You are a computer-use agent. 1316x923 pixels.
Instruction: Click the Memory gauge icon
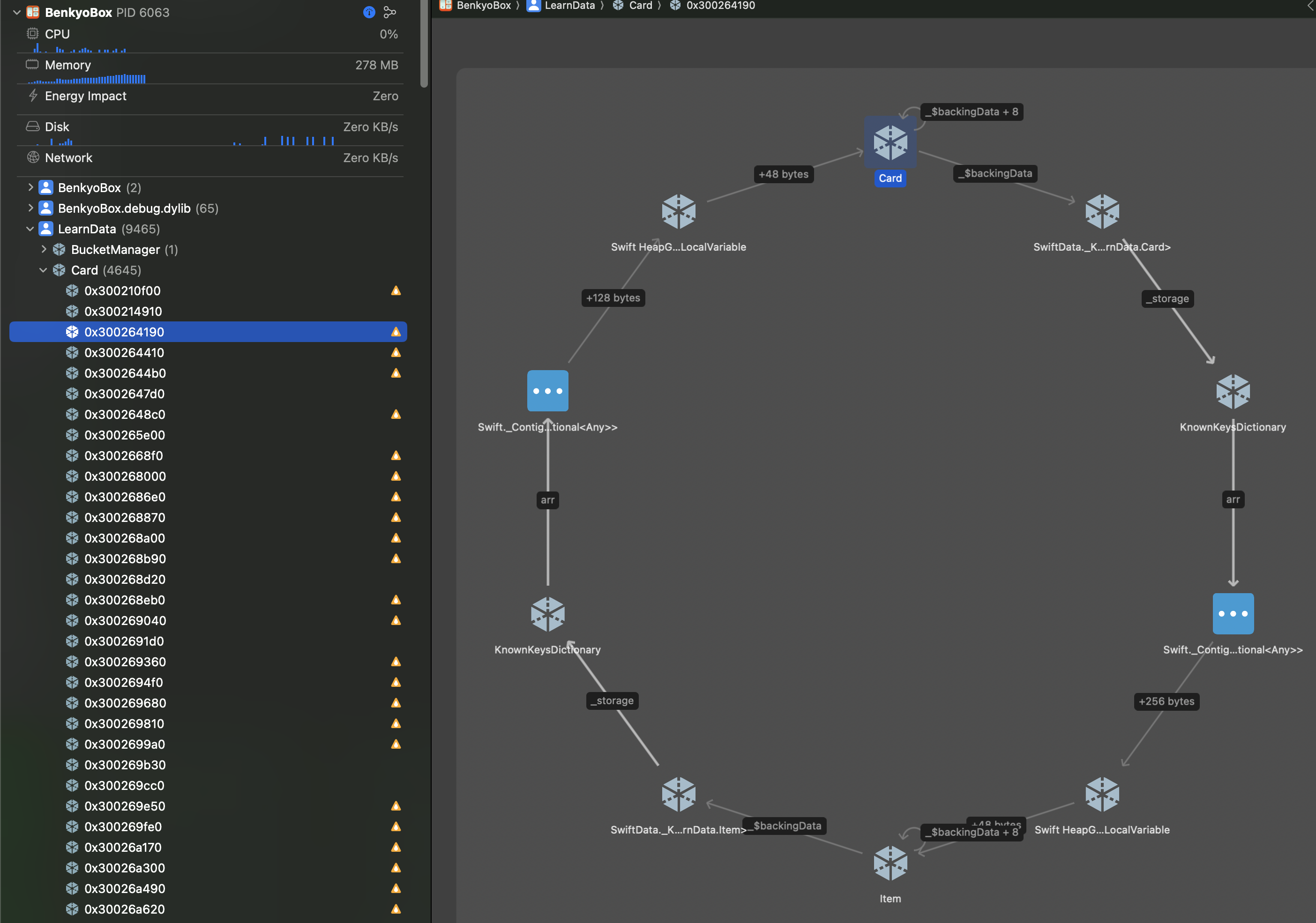(33, 64)
